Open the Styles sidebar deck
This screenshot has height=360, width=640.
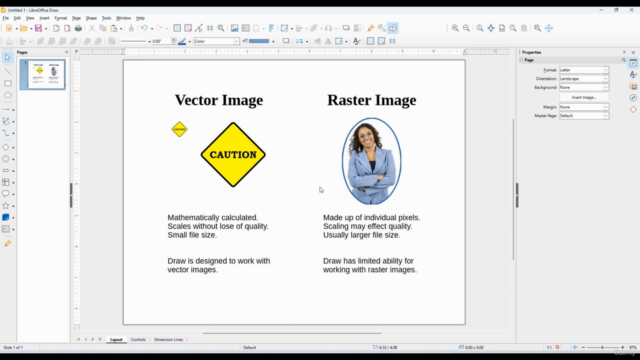coord(633,75)
